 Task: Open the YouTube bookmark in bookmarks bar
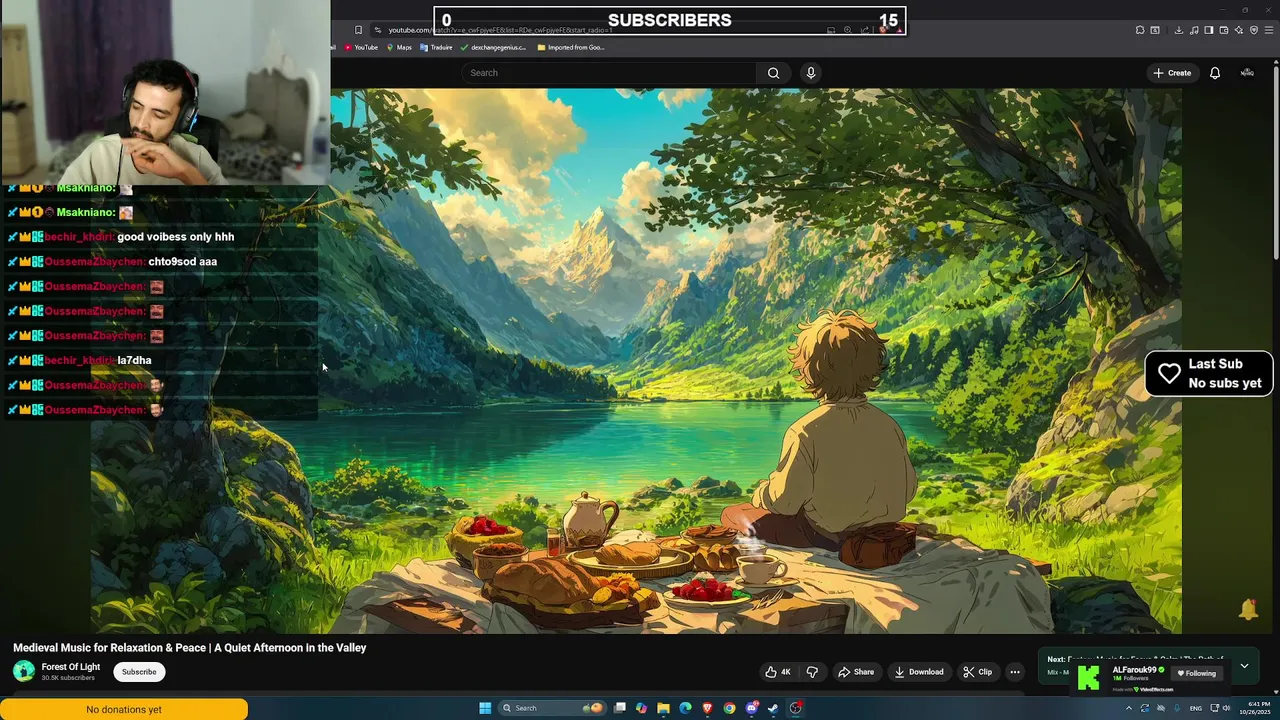(x=361, y=47)
